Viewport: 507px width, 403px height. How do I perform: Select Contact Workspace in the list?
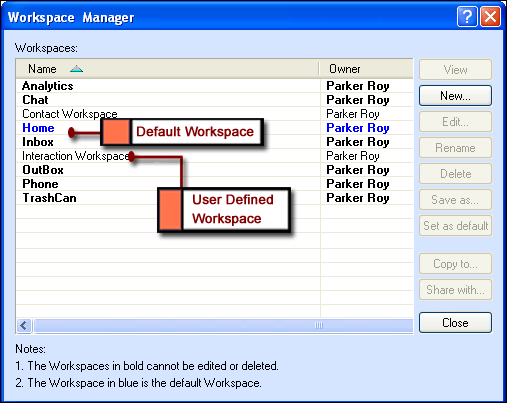click(x=70, y=114)
